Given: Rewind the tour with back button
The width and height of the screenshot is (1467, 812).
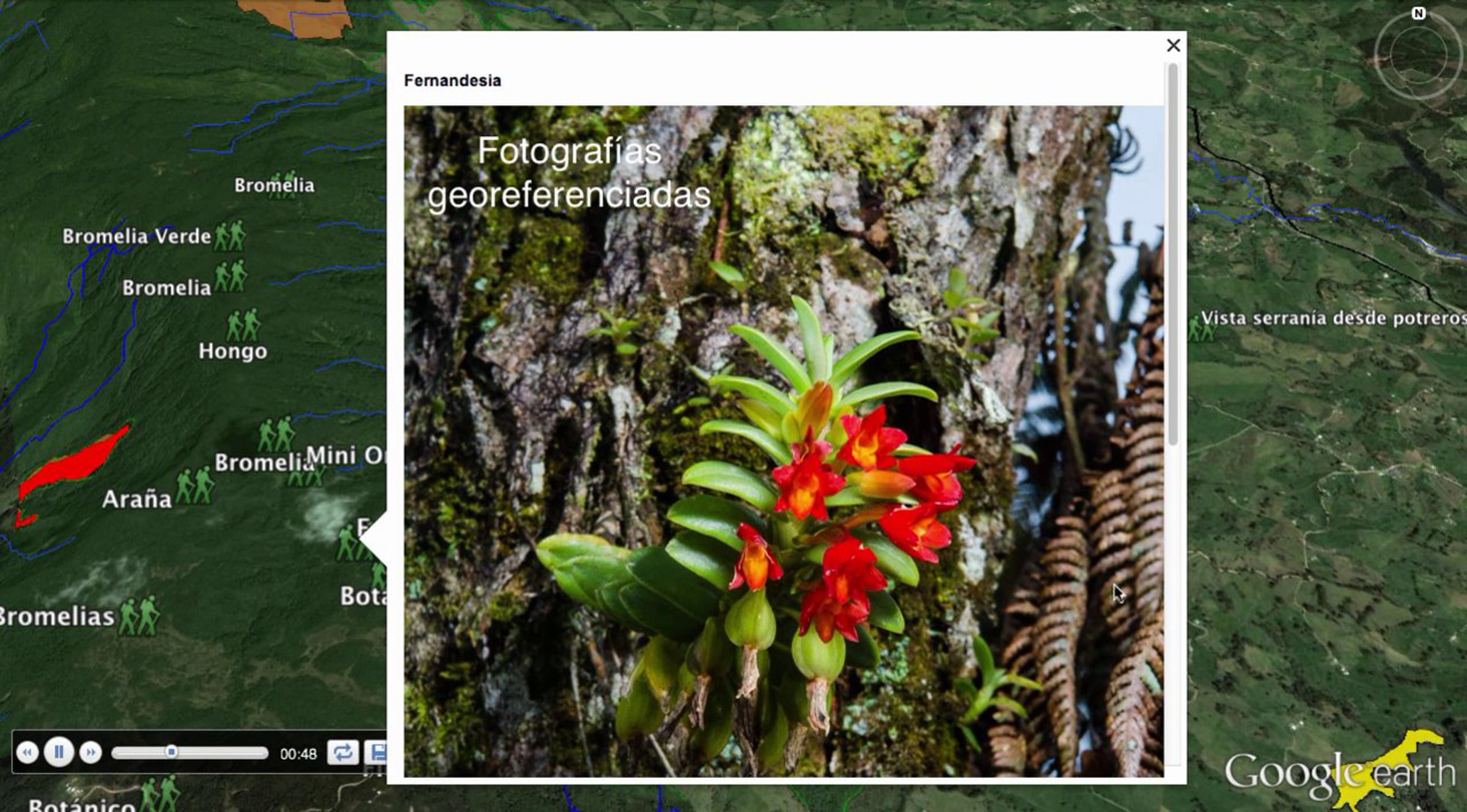Looking at the screenshot, I should pyautogui.click(x=27, y=752).
